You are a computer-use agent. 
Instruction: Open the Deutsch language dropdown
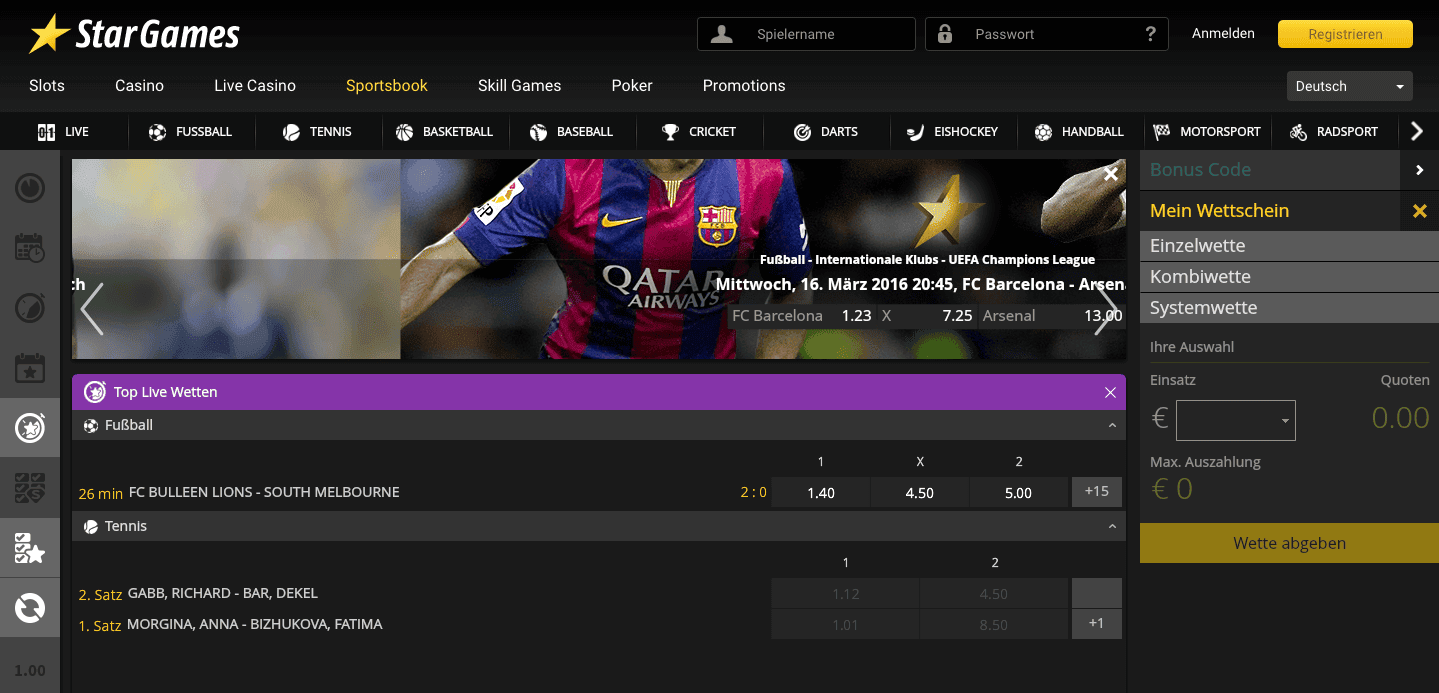(1349, 86)
